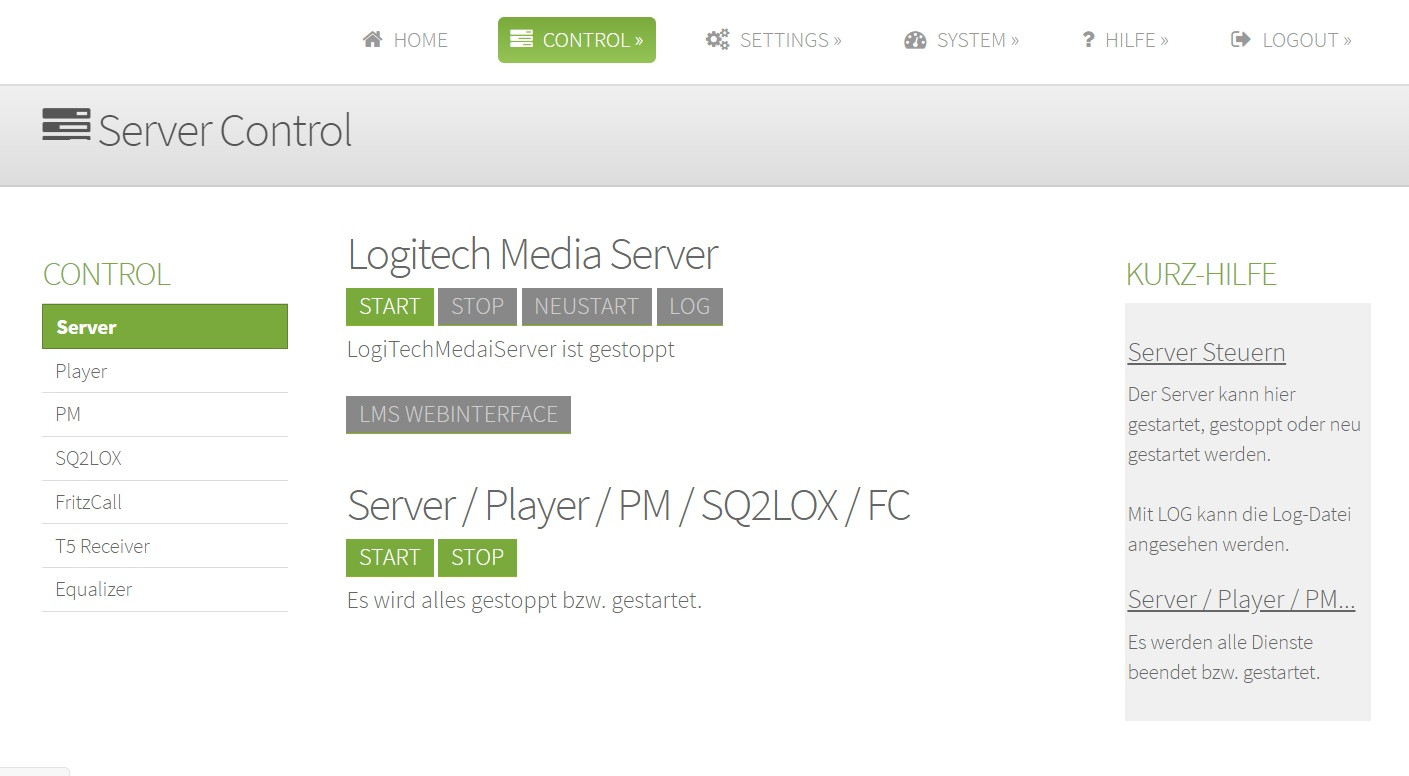Click the Server Steuern help link

(x=1206, y=353)
